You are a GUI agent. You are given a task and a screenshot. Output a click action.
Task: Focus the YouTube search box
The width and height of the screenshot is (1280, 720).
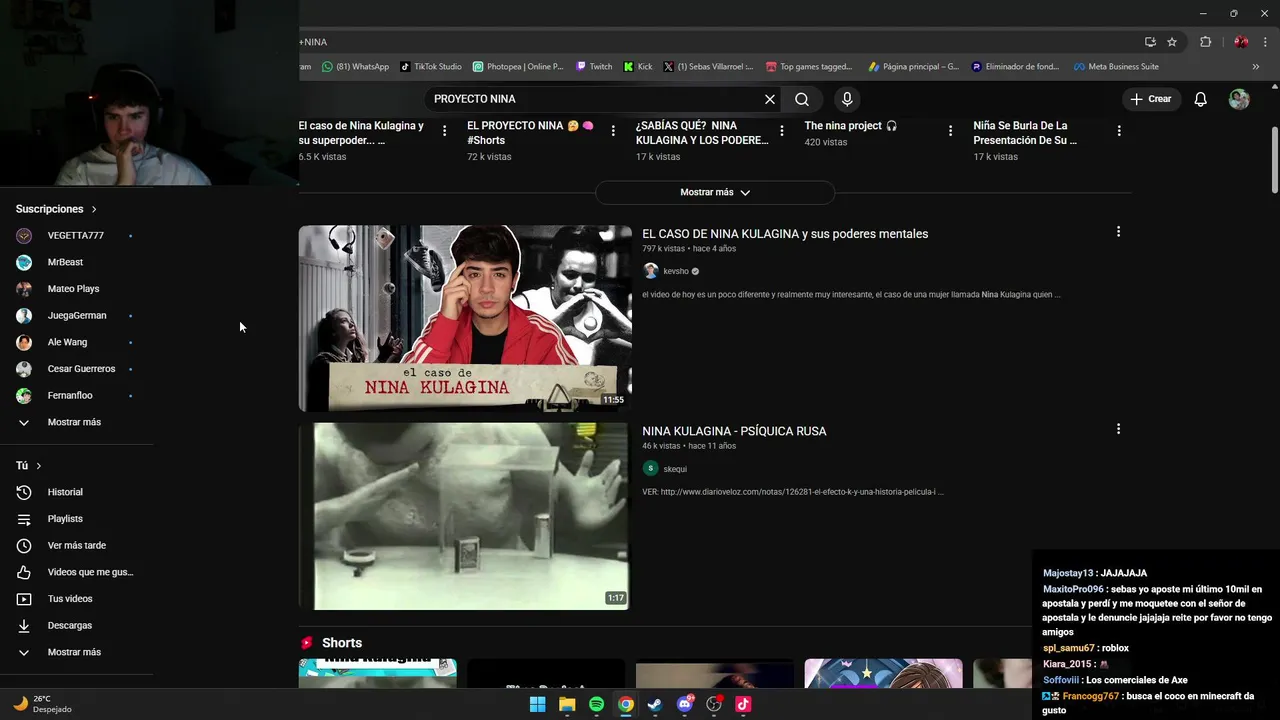point(595,99)
